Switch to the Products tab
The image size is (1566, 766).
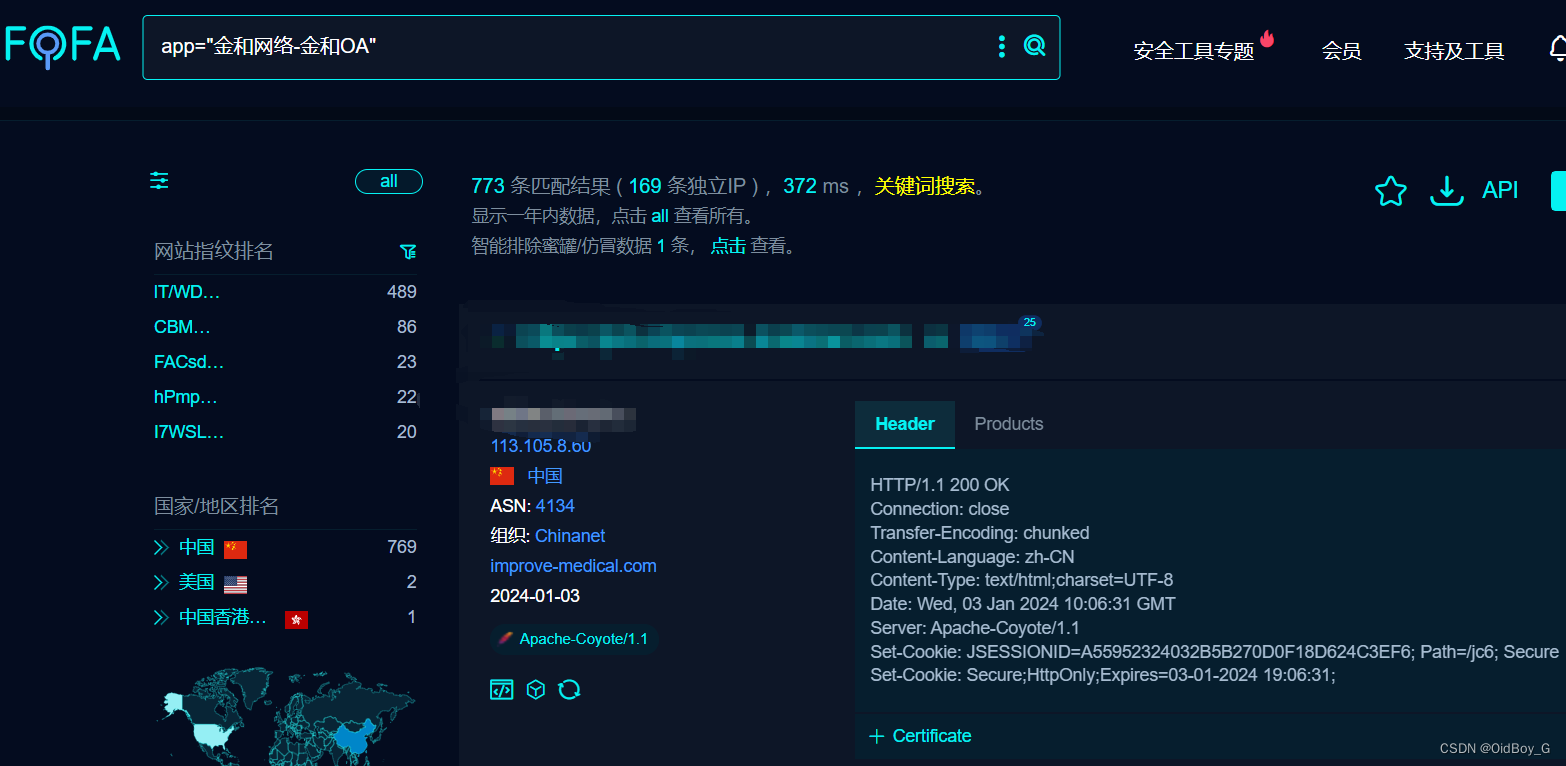click(x=1009, y=424)
